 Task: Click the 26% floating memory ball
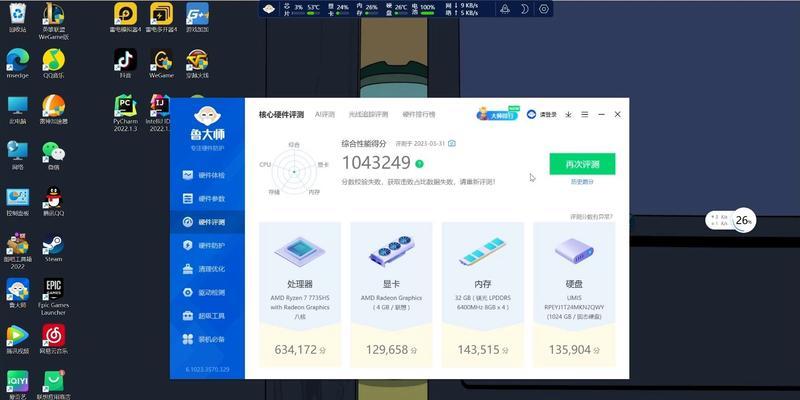743,221
